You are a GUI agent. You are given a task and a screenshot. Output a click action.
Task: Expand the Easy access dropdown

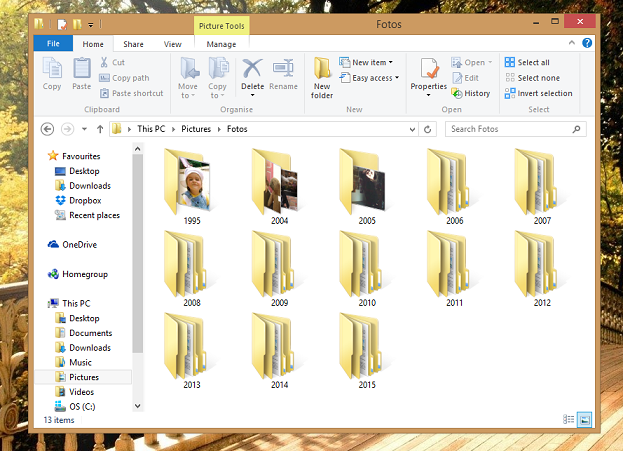coord(397,78)
